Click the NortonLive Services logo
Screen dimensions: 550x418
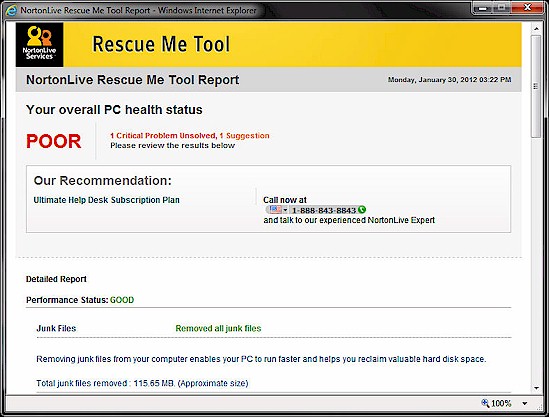pos(40,45)
